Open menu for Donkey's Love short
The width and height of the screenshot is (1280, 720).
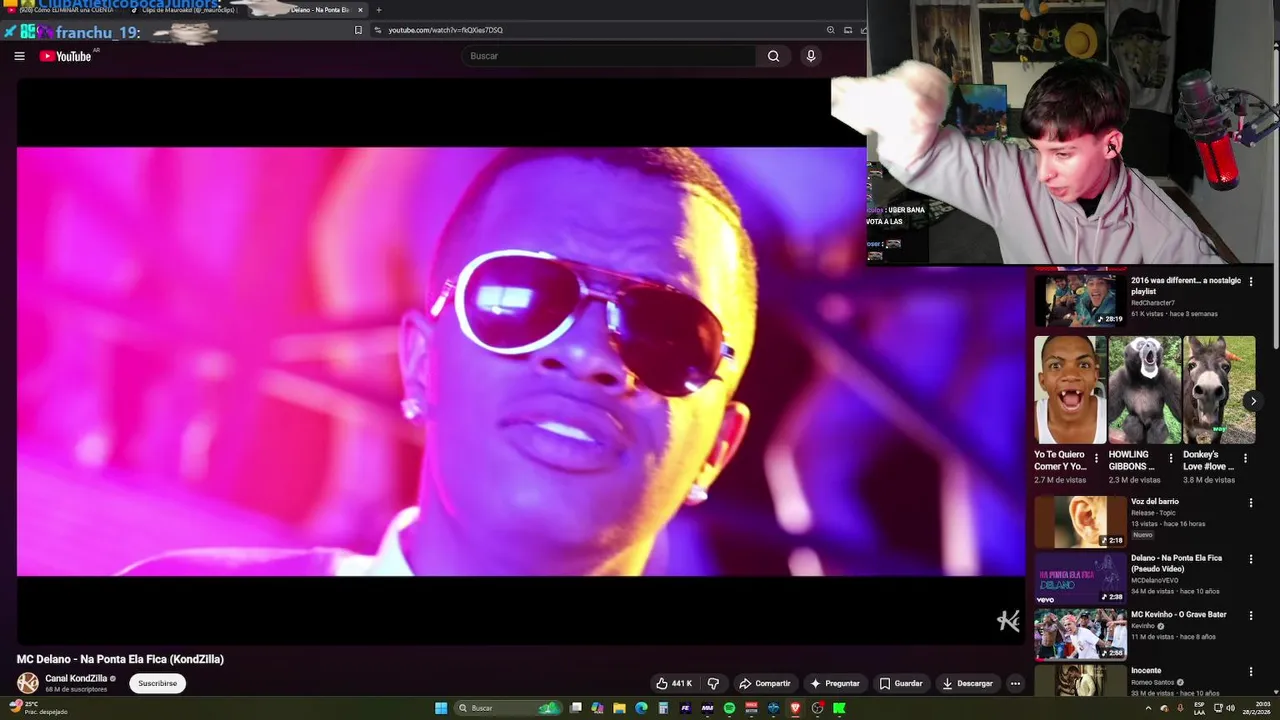click(1245, 459)
